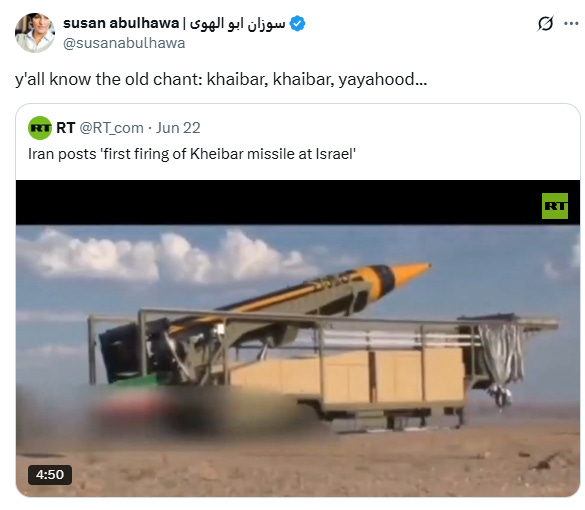Play the missile launch video
The height and width of the screenshot is (510, 585).
tap(298, 338)
